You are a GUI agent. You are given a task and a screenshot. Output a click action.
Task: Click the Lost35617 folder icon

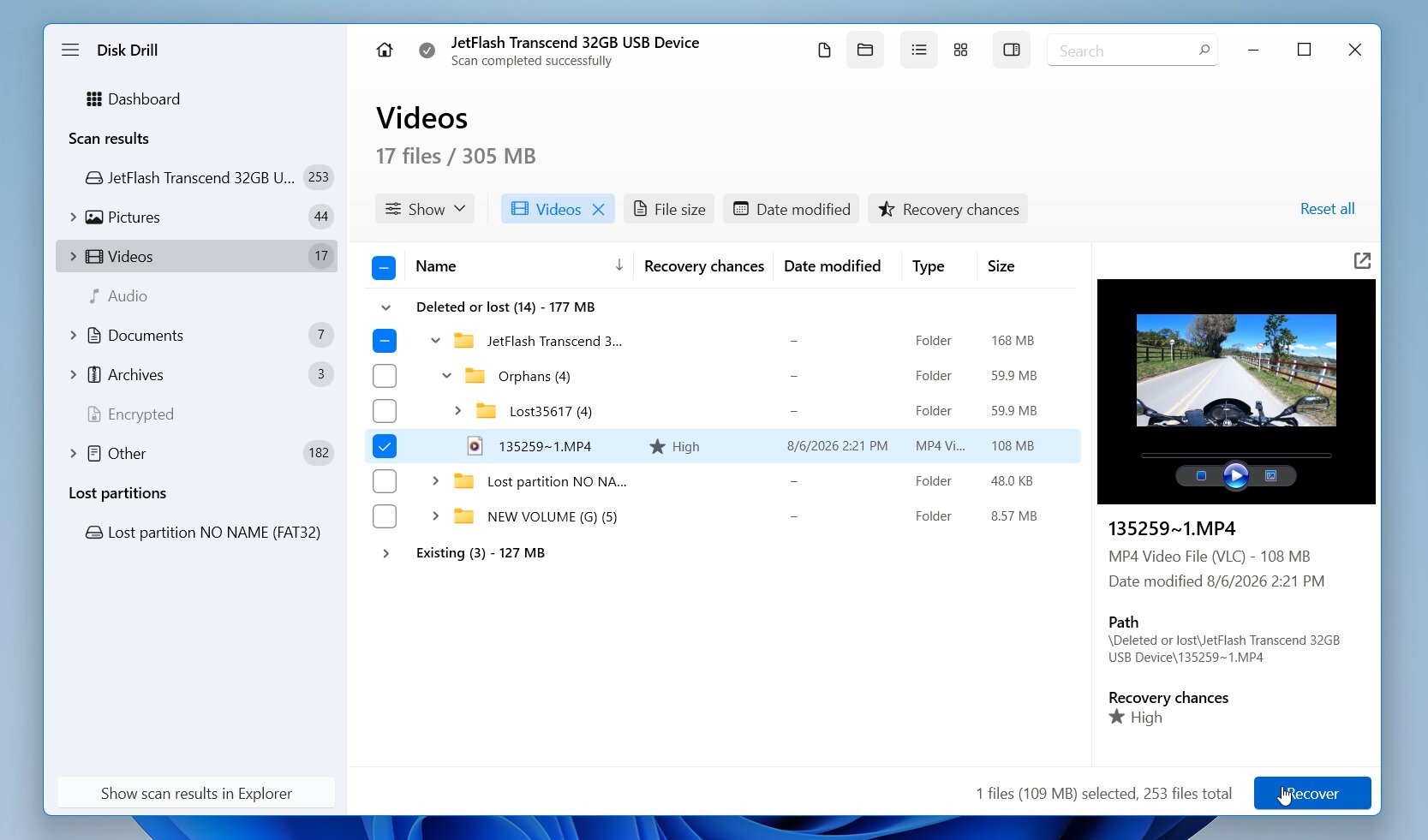pos(486,410)
